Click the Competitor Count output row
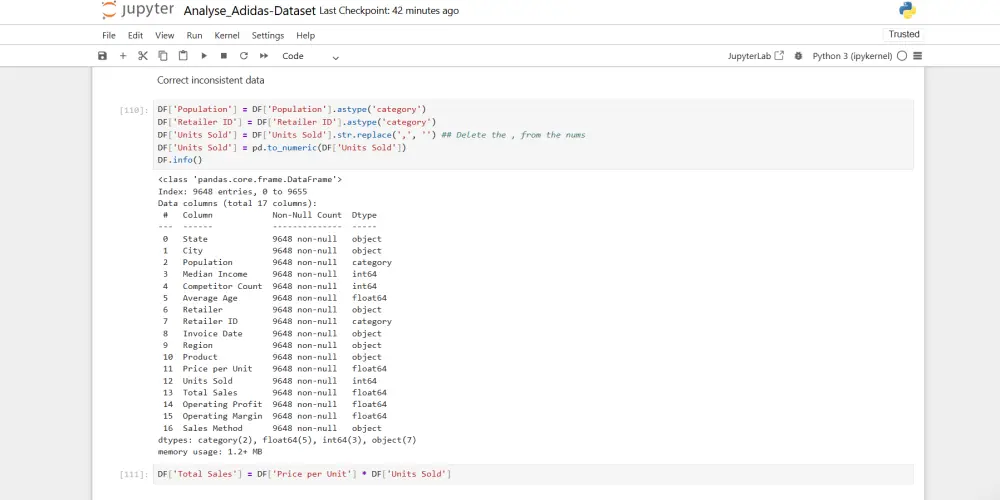Viewport: 1000px width, 500px height. click(x=269, y=286)
